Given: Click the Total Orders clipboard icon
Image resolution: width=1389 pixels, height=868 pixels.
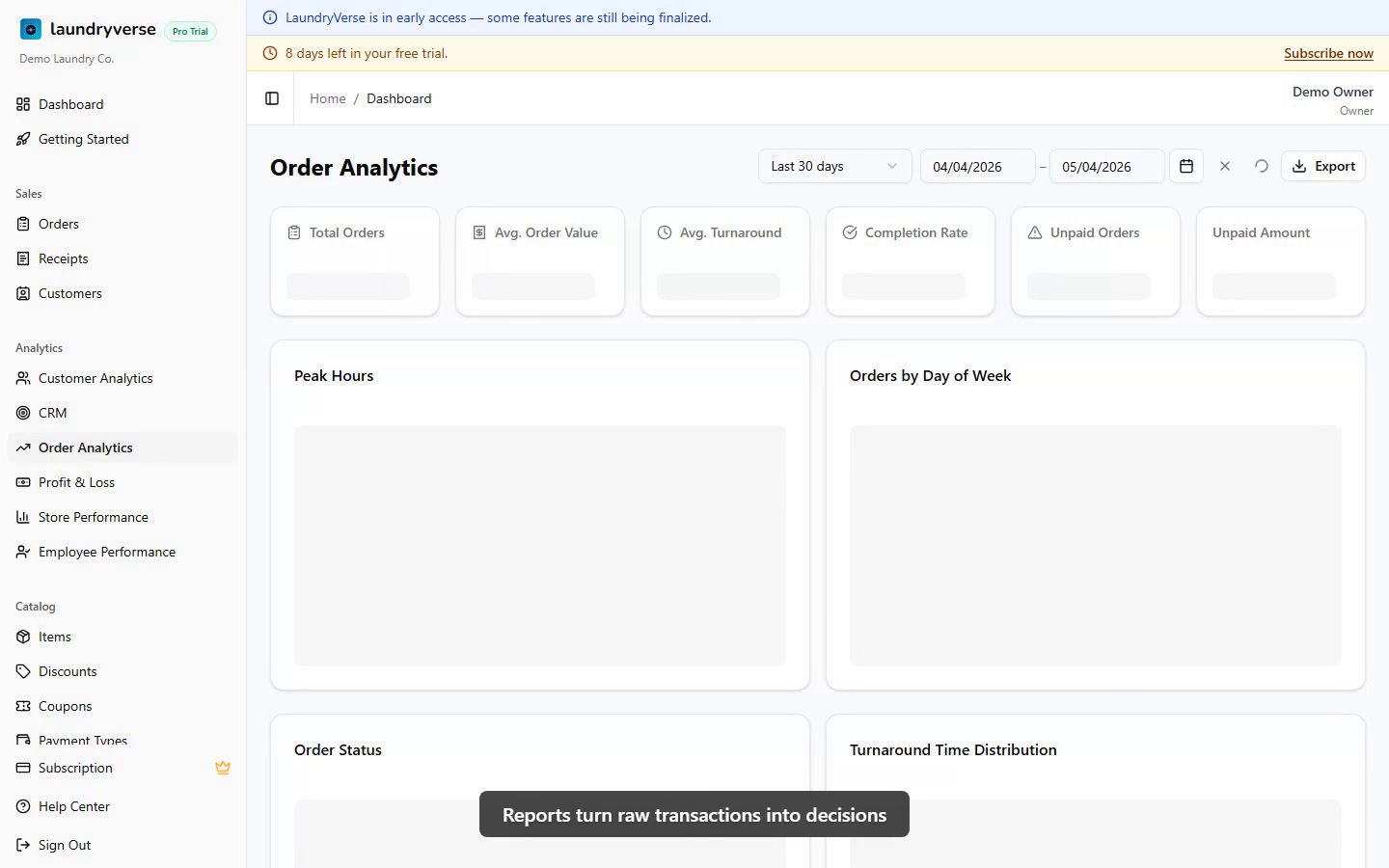Looking at the screenshot, I should [x=294, y=232].
